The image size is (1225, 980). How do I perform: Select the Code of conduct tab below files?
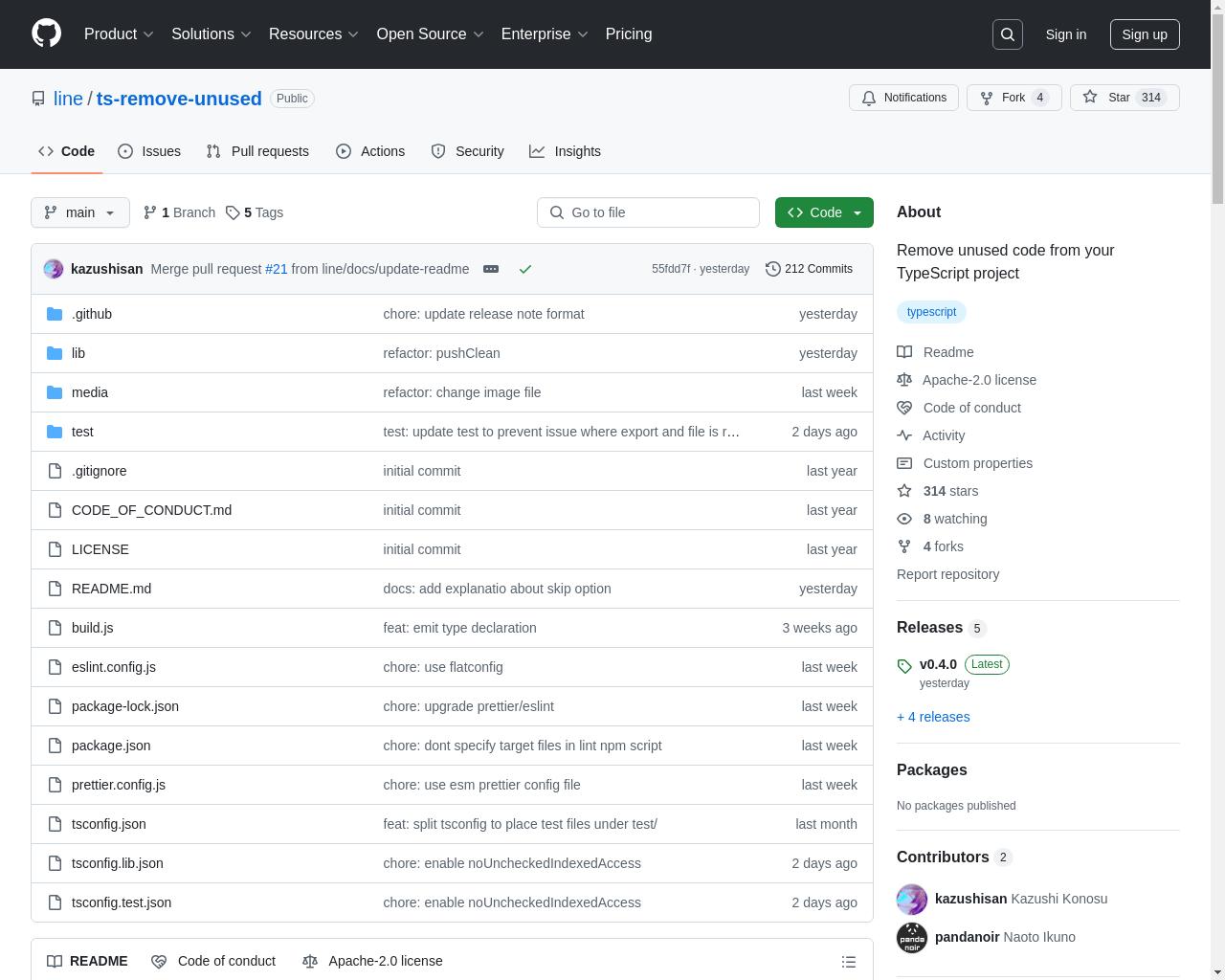[x=213, y=961]
